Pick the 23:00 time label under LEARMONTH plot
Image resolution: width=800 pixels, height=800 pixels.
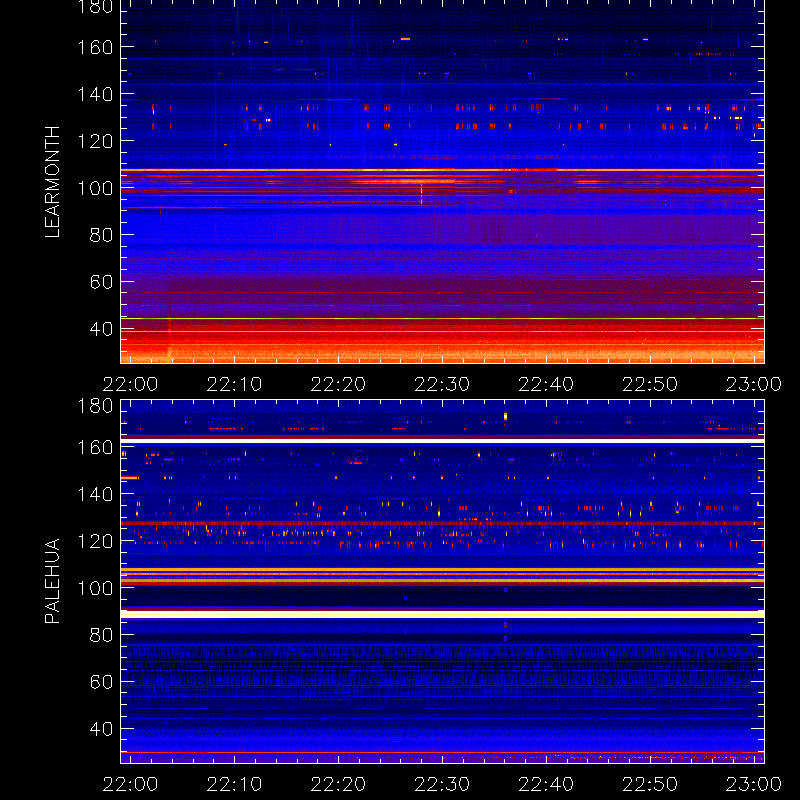(754, 384)
